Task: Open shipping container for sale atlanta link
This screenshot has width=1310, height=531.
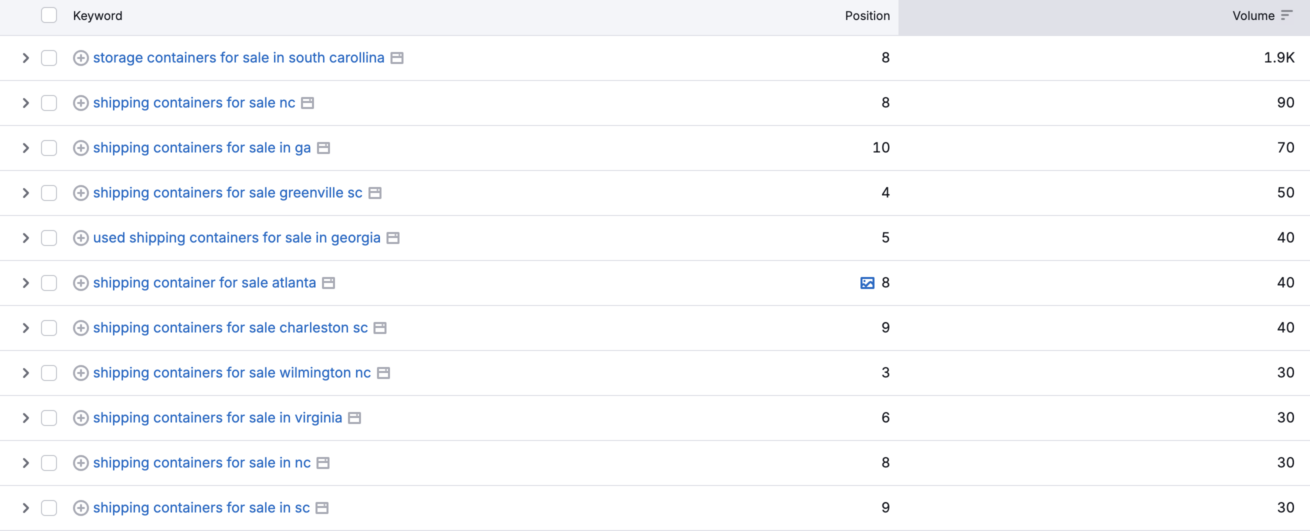Action: [x=205, y=283]
